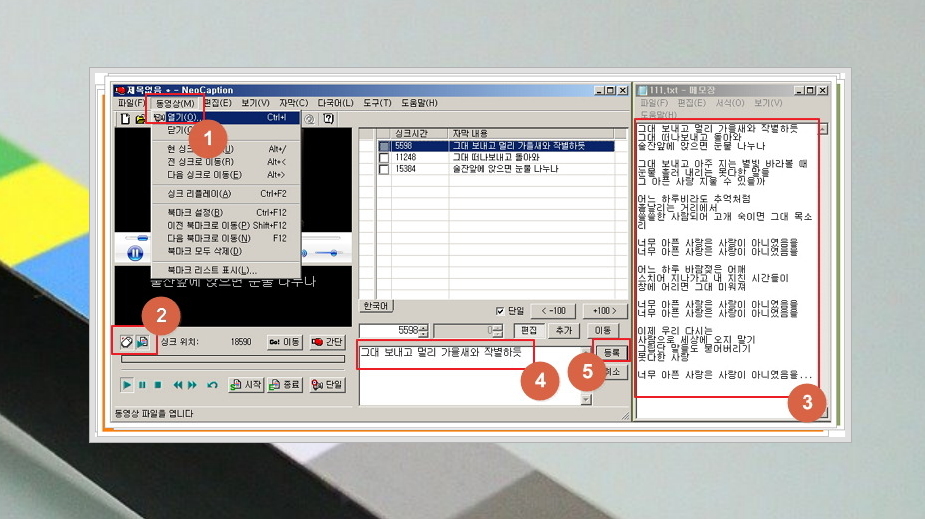This screenshot has height=519, width=925.
Task: Click the 간단 button
Action: [x=327, y=341]
